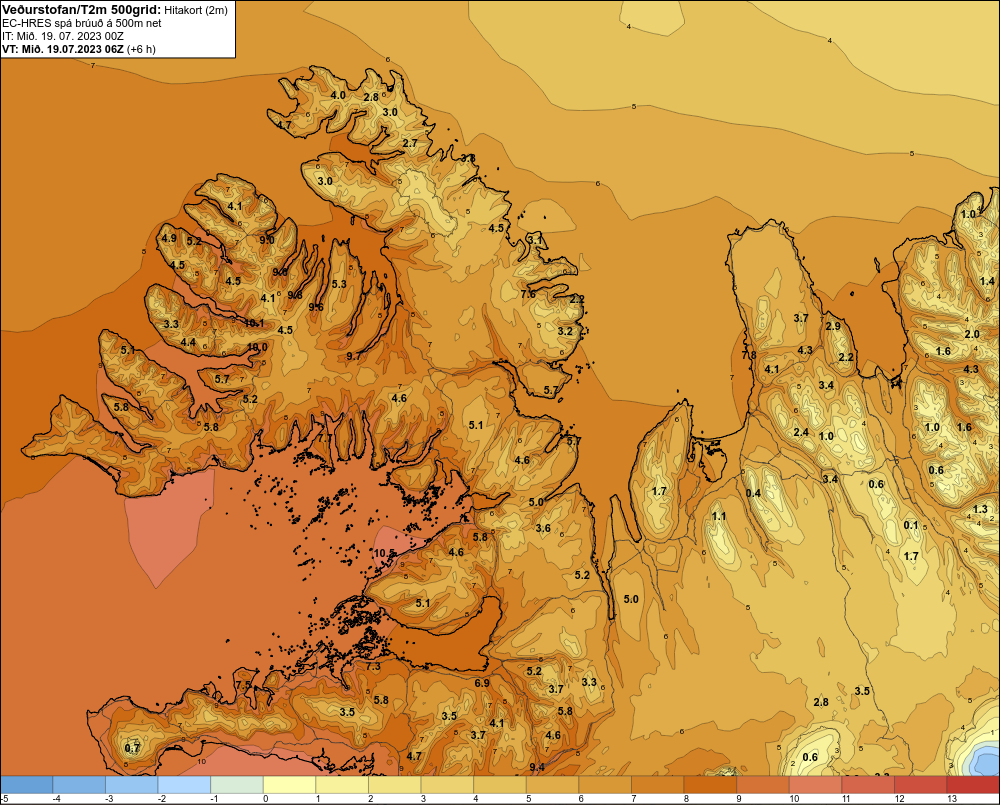Pick the legend swatch between 8 and 9
Image resolution: width=1000 pixels, height=805 pixels.
tap(710, 785)
